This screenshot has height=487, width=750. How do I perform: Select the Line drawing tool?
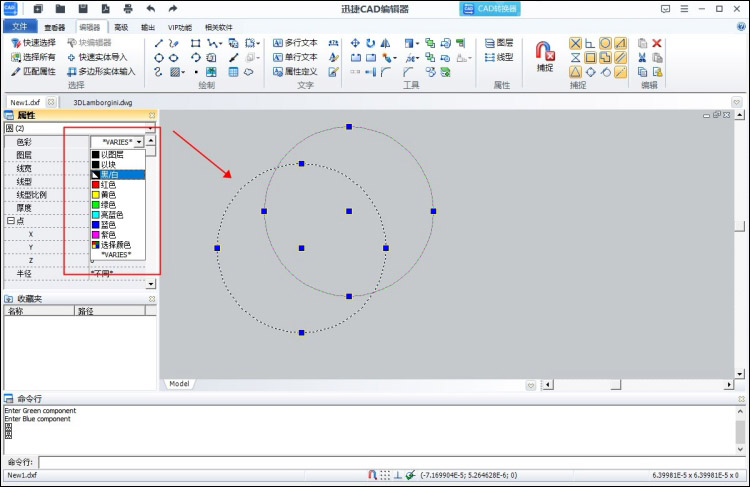159,43
